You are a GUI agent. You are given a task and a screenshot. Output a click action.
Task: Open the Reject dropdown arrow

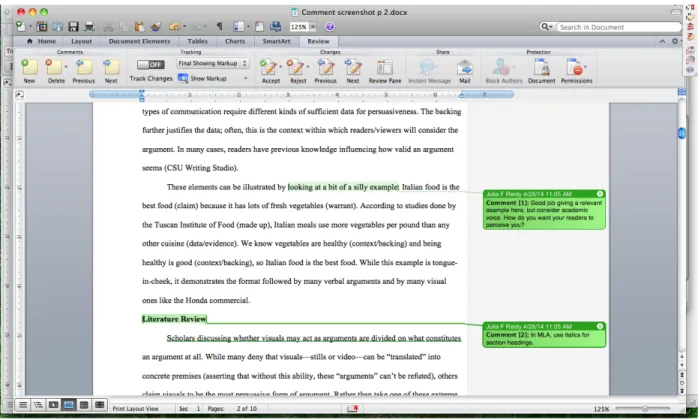tap(308, 67)
